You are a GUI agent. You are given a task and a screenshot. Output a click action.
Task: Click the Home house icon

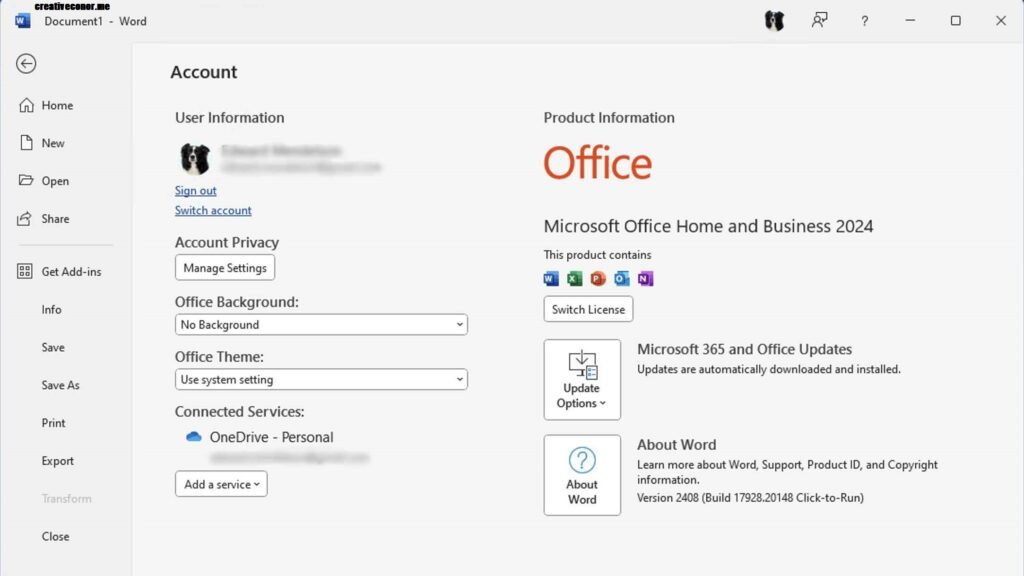click(26, 105)
